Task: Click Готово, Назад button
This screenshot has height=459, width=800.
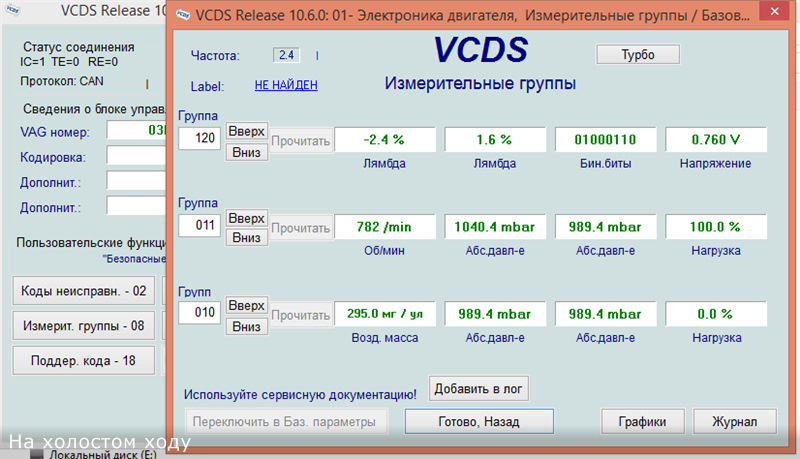Action: point(479,421)
